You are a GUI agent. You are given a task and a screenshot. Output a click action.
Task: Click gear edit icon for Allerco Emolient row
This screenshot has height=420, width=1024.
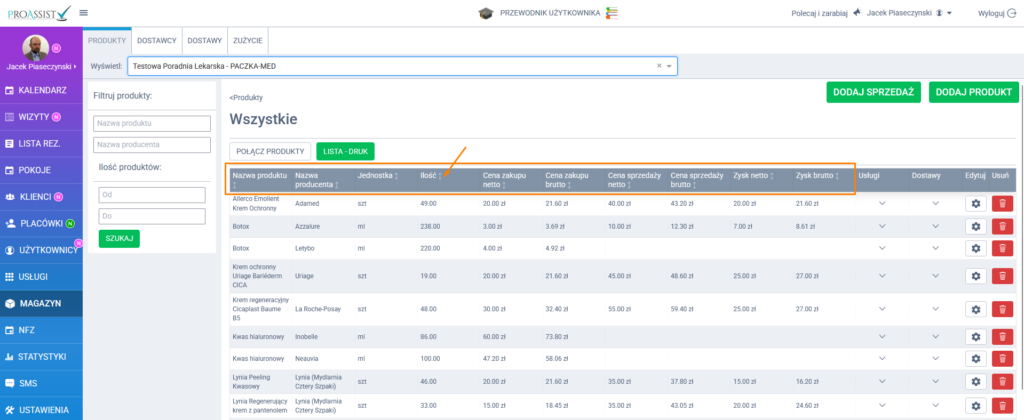pos(976,203)
